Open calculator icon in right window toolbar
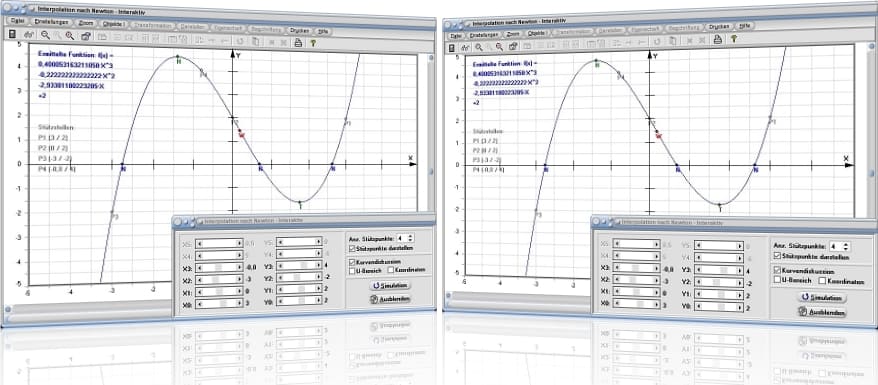Viewport: 878px width, 385px height. tap(451, 48)
